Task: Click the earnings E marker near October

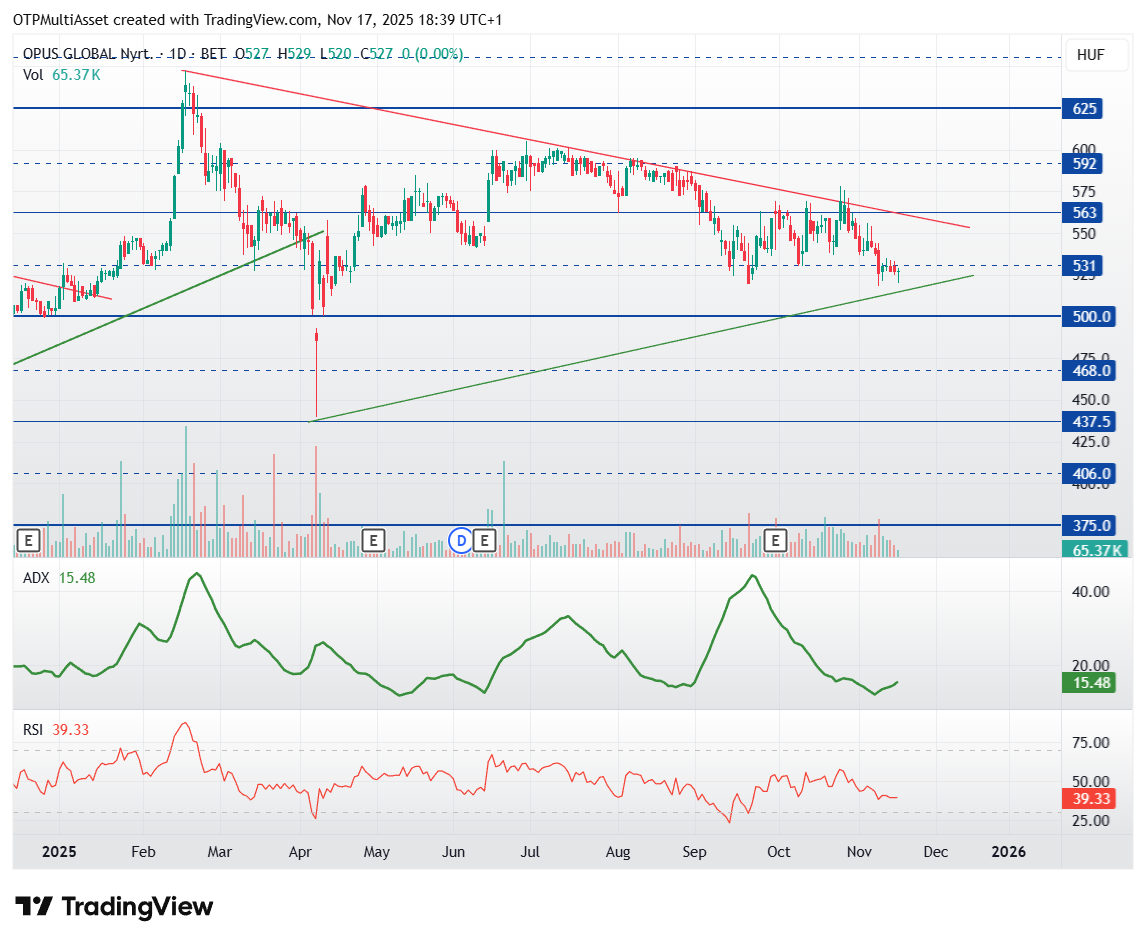Action: (775, 541)
